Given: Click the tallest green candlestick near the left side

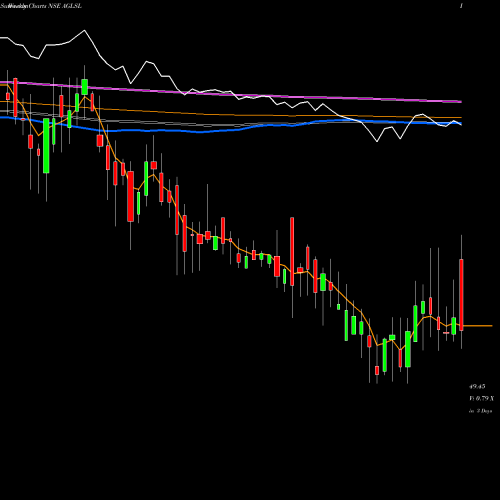Looking at the screenshot, I should point(46,145).
